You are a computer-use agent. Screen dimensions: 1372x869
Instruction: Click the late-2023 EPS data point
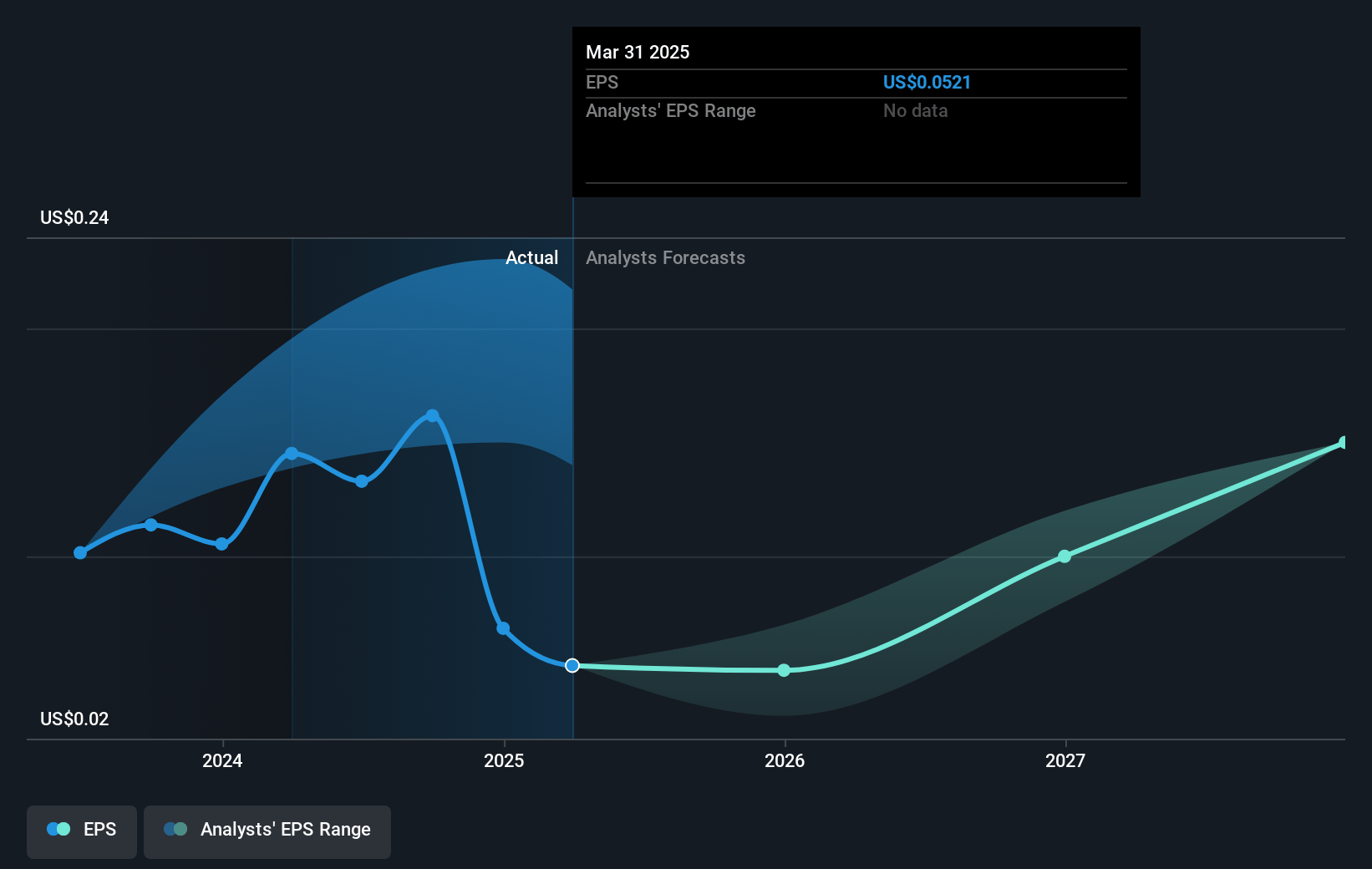click(151, 525)
